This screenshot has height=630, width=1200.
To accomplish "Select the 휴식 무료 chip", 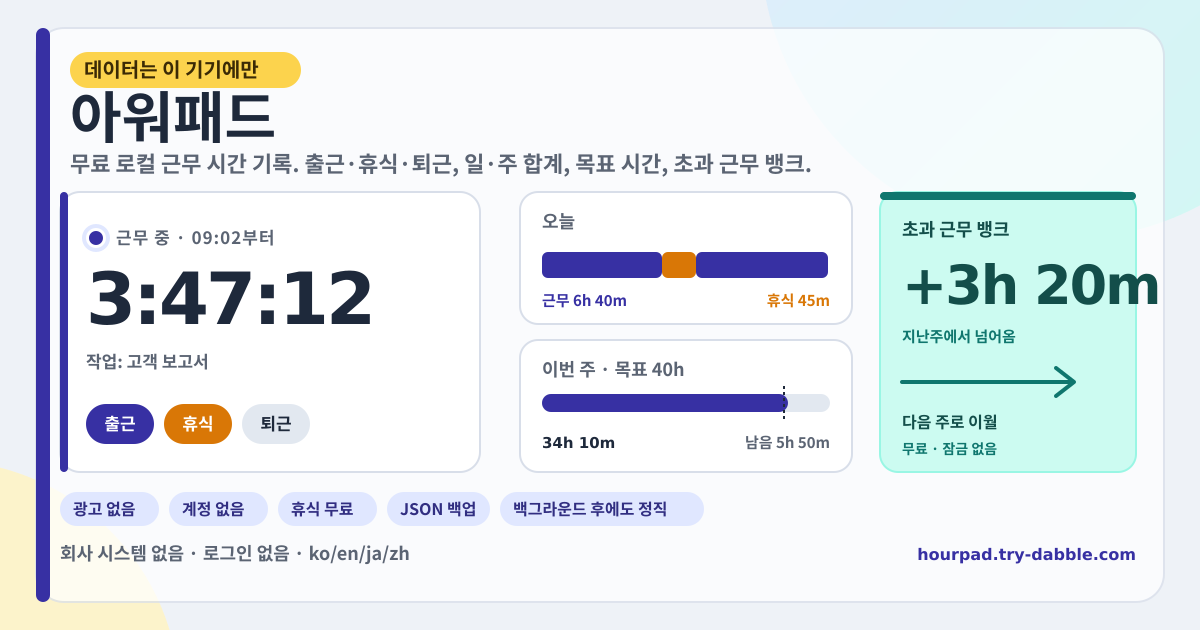I will point(328,509).
